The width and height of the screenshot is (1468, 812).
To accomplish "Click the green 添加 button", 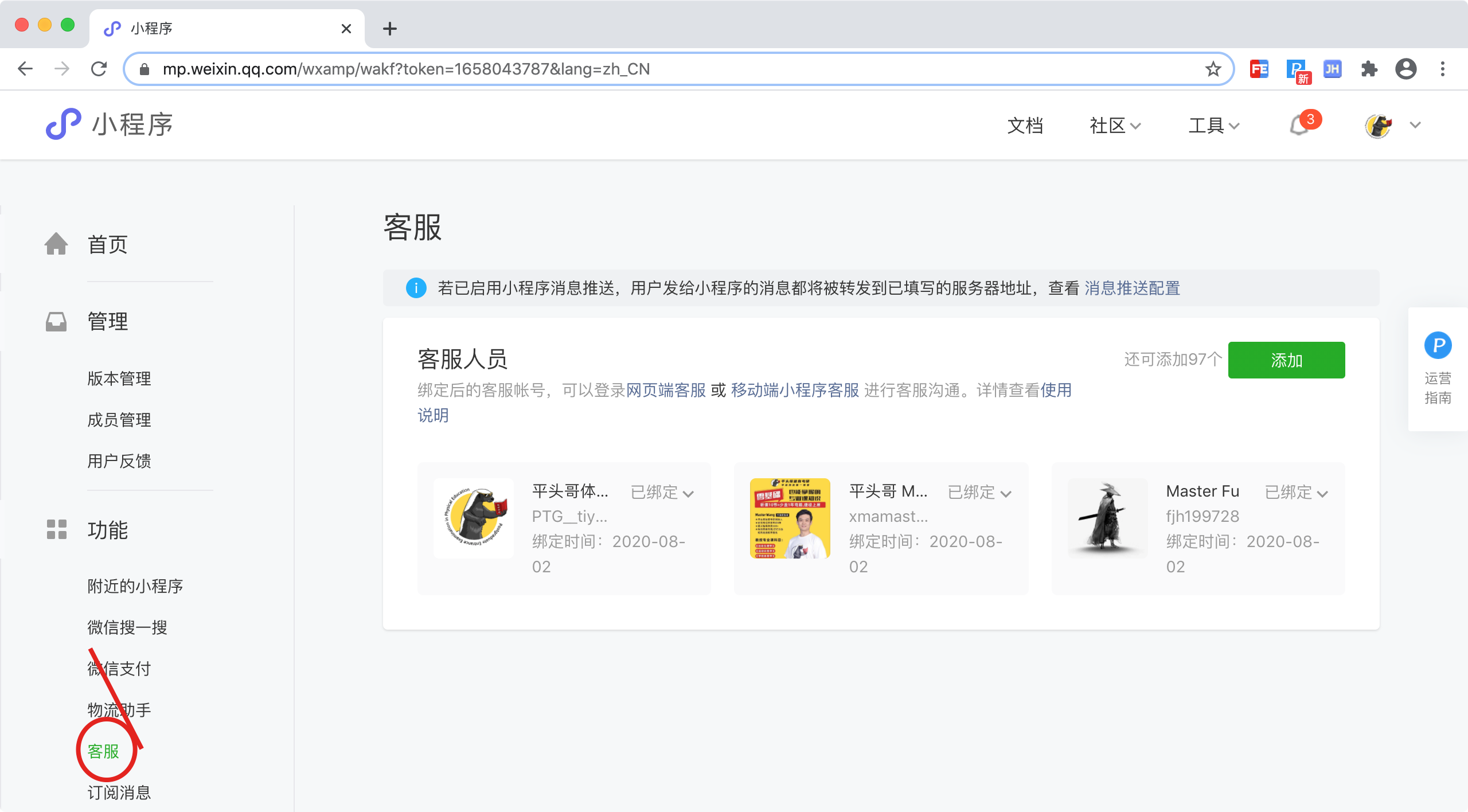I will pos(1286,360).
